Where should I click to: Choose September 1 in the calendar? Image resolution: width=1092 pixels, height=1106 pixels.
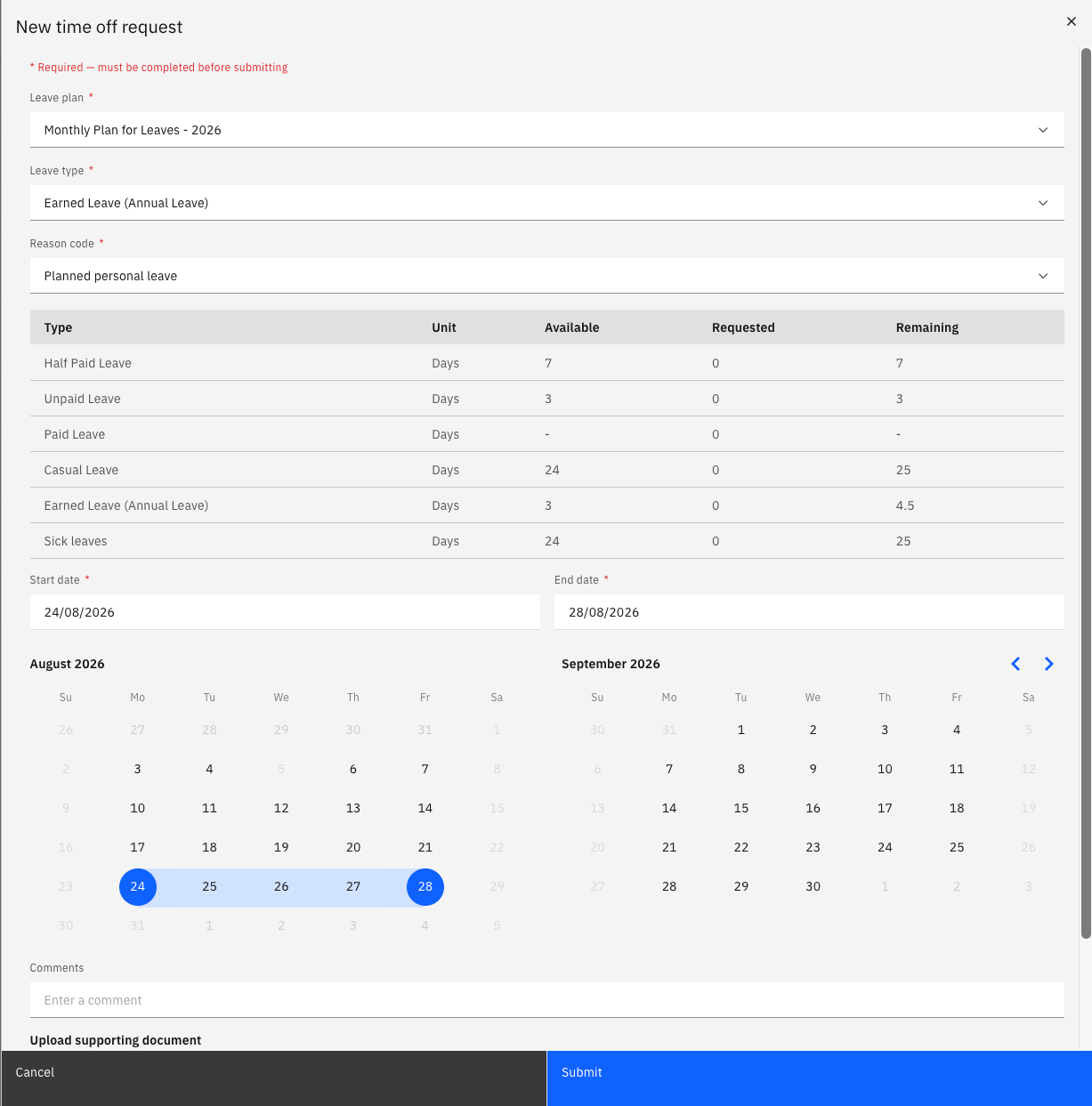[x=741, y=731]
